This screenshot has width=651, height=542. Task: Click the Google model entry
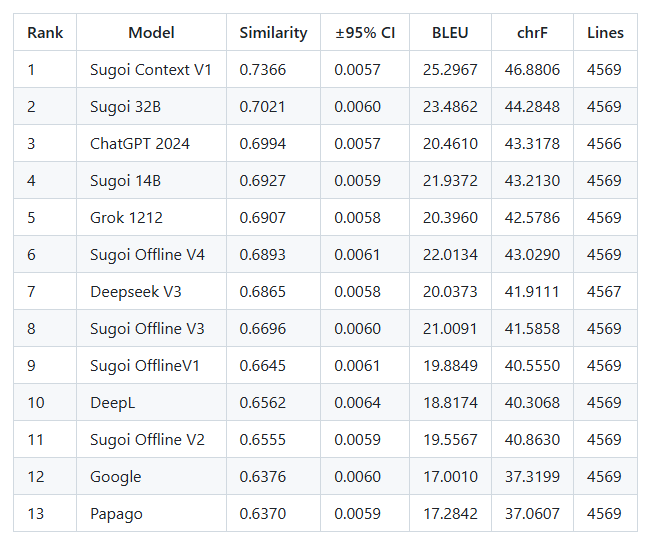116,476
